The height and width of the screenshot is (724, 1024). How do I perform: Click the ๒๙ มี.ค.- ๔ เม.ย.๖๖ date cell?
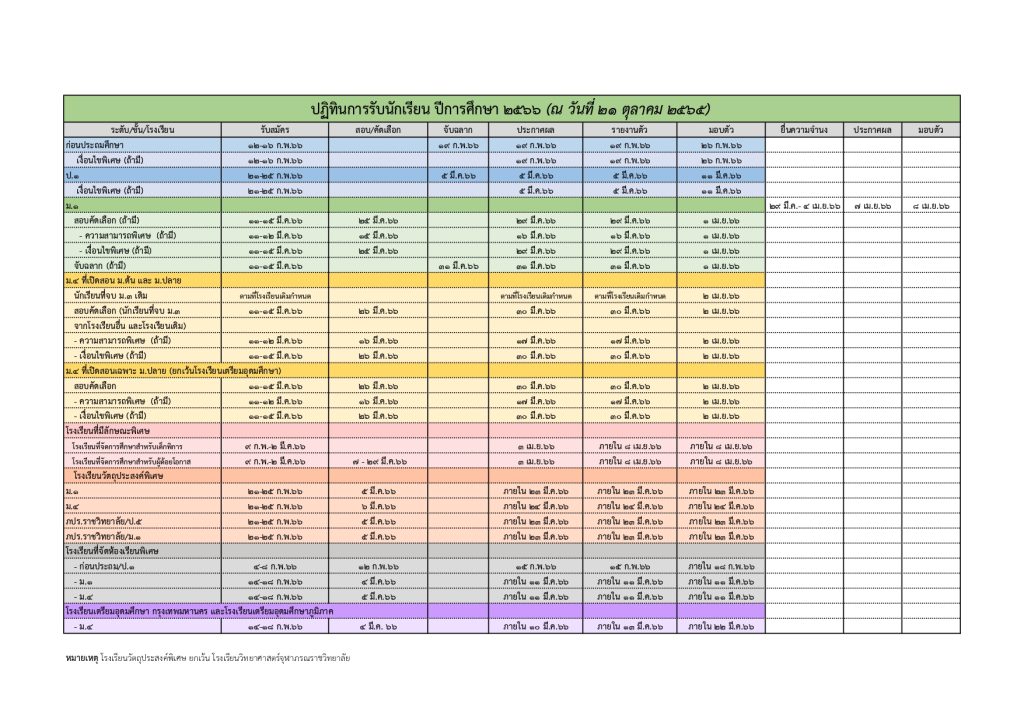pyautogui.click(x=804, y=206)
